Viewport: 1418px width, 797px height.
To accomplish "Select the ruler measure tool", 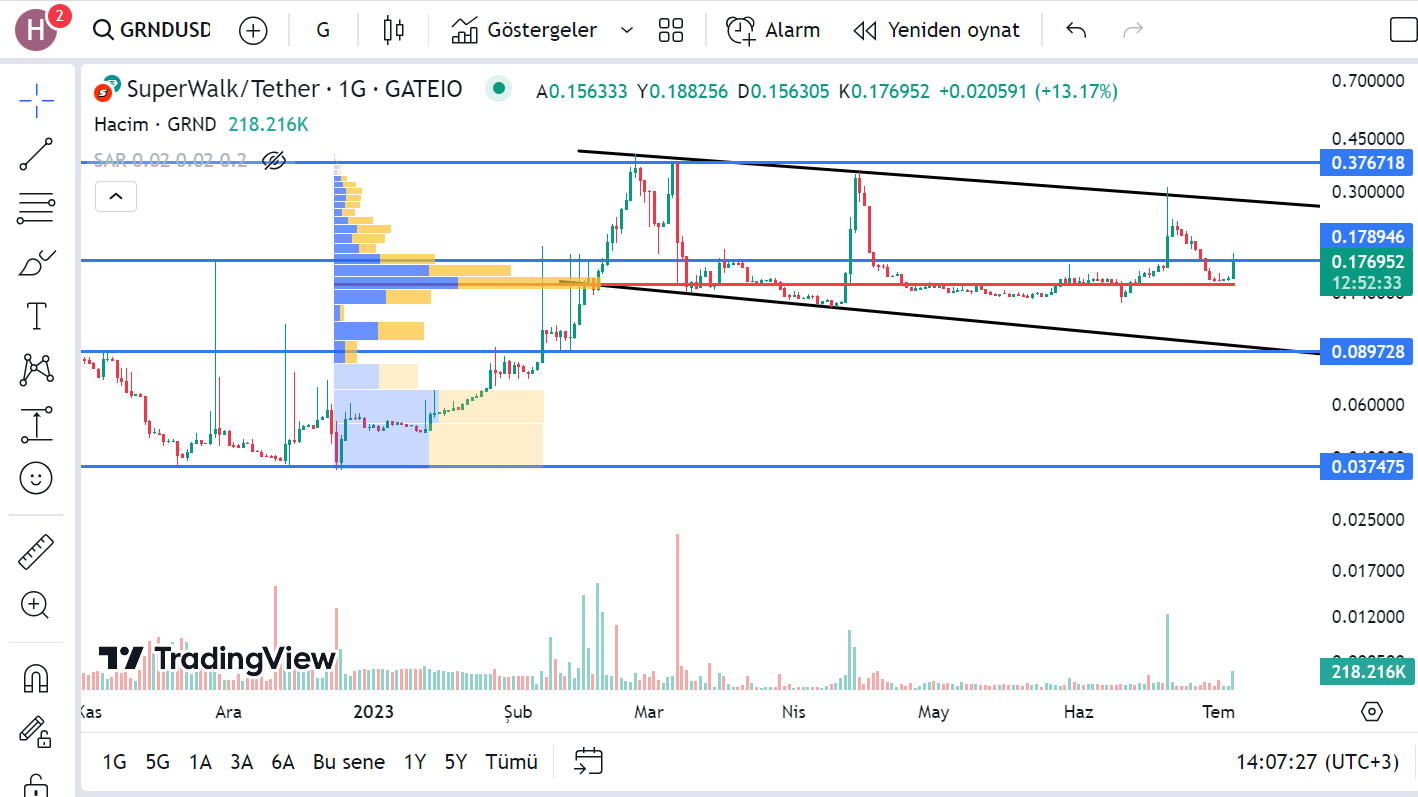I will tap(36, 551).
